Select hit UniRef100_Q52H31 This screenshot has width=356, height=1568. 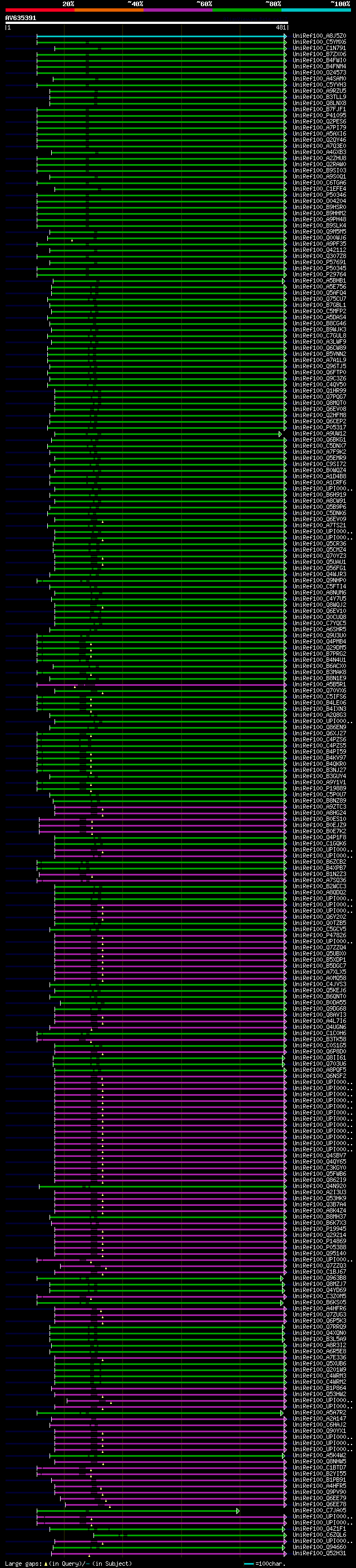[319, 1553]
